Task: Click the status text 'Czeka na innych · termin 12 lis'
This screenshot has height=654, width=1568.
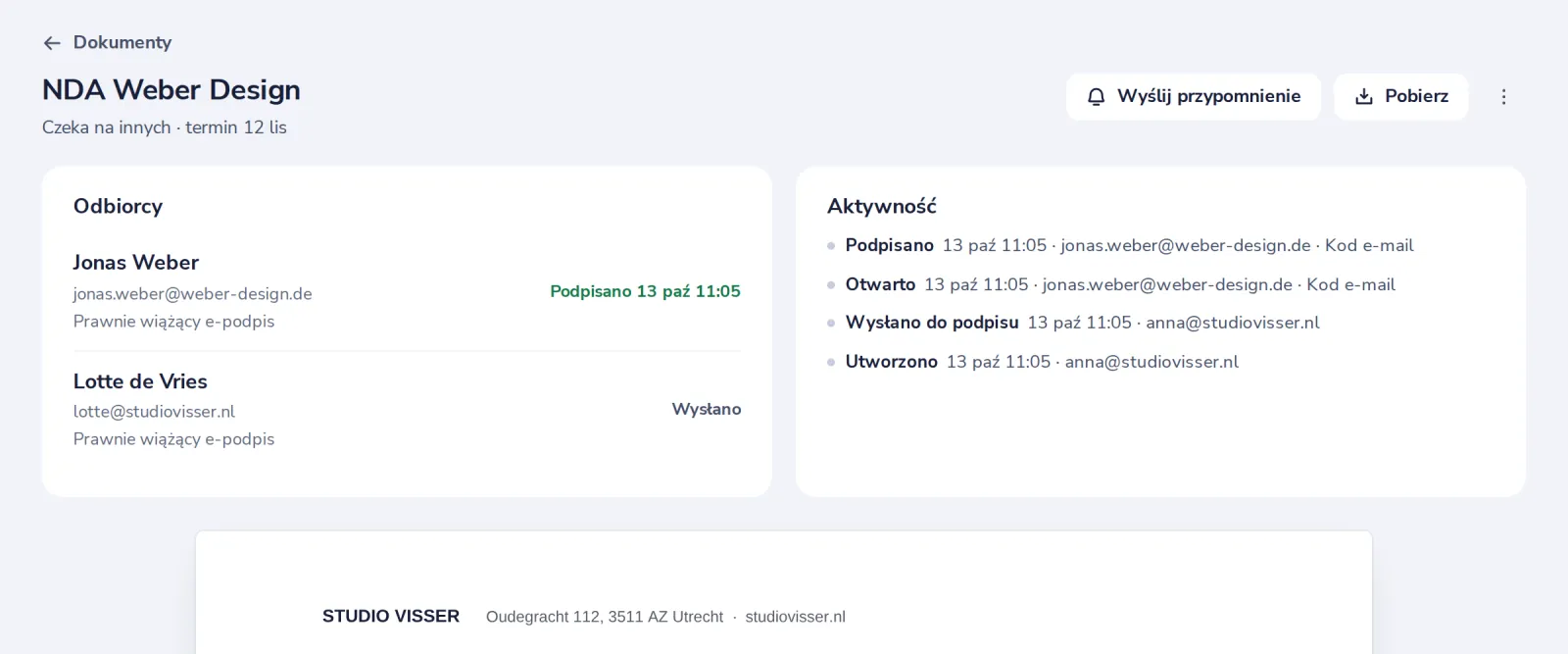Action: 165,127
